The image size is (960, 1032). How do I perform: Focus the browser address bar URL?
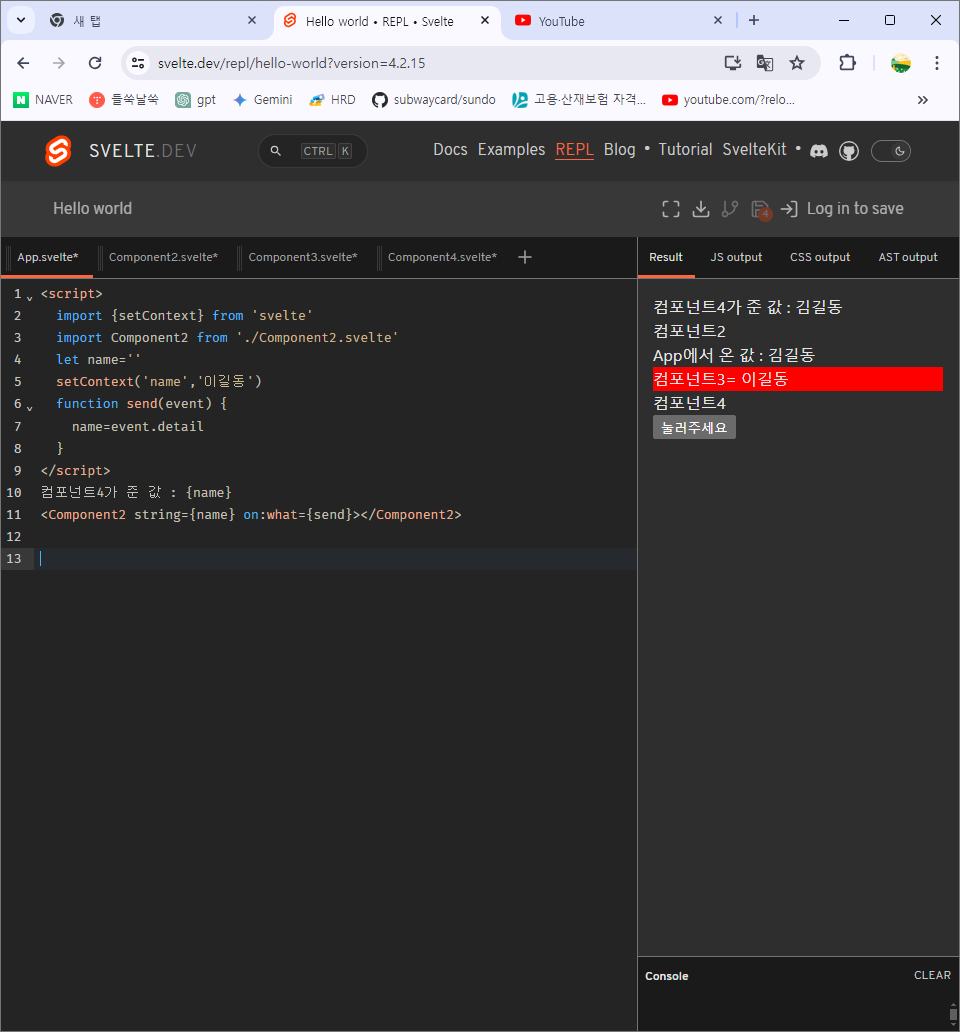pyautogui.click(x=291, y=63)
